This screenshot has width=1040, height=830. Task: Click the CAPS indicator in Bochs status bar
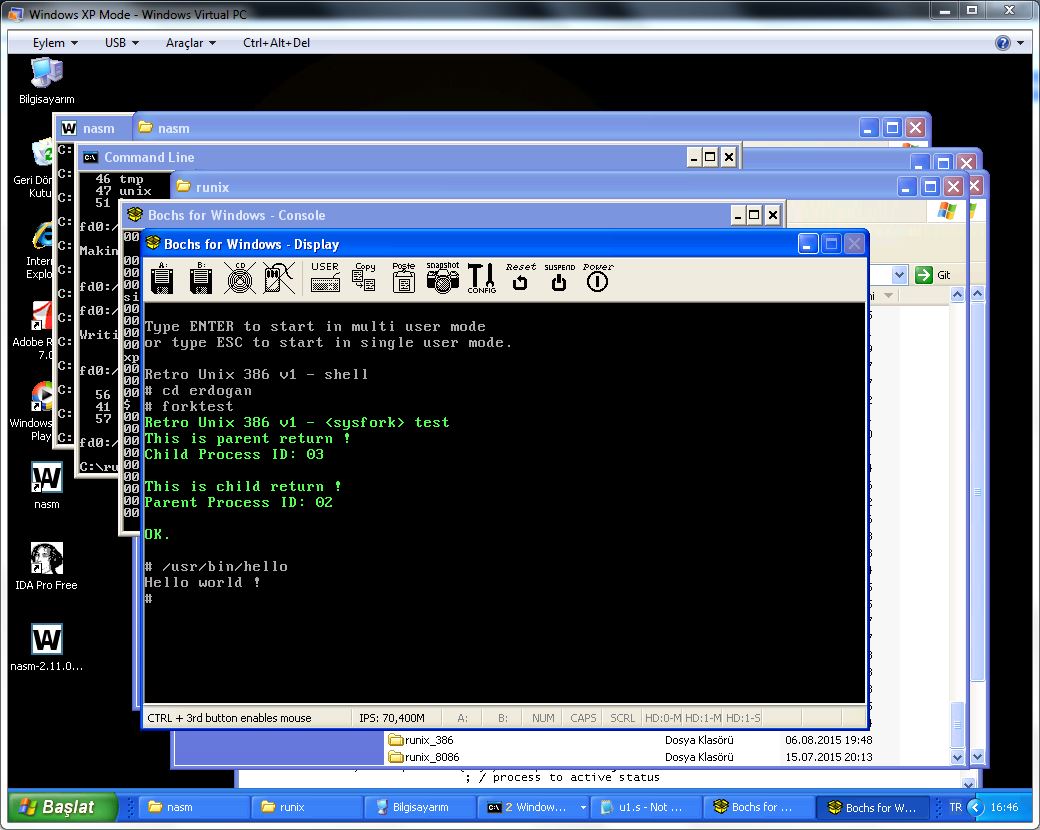point(583,718)
